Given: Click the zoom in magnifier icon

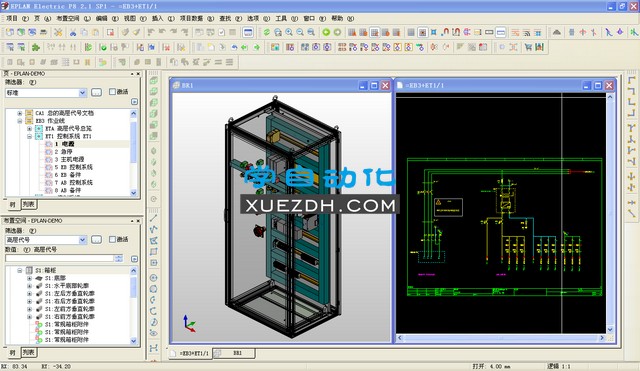Looking at the screenshot, I should 289,32.
